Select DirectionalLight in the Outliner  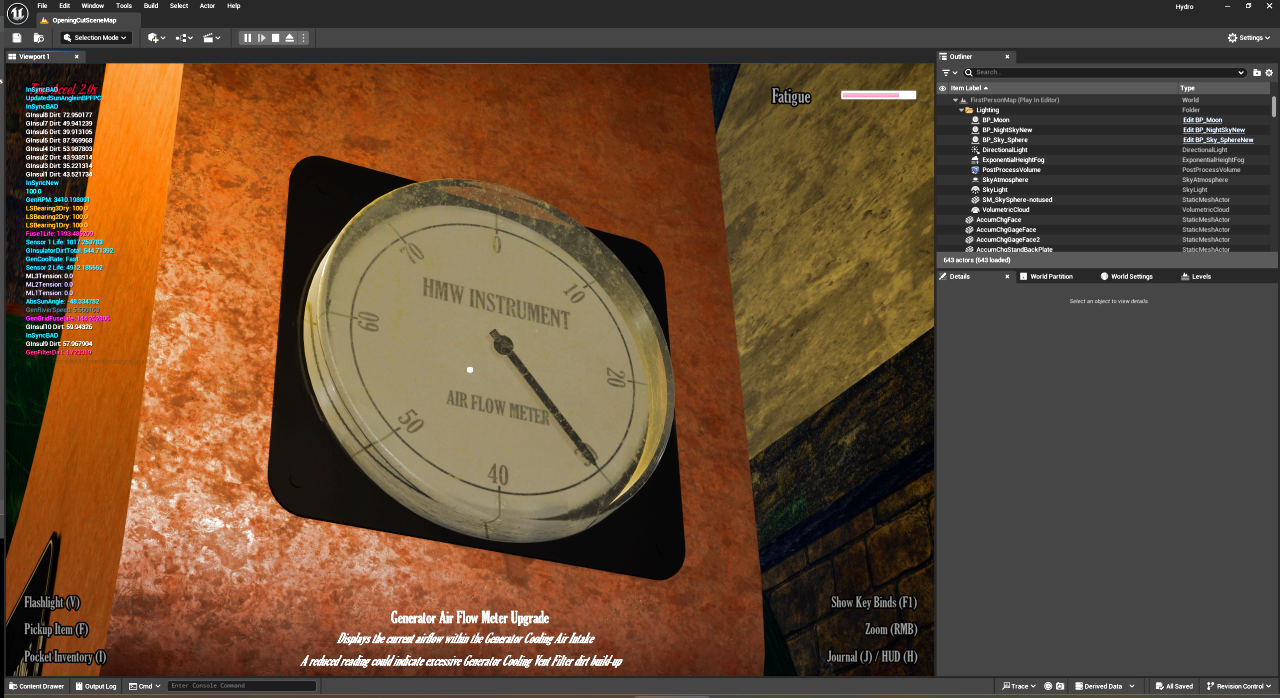(x=1005, y=150)
